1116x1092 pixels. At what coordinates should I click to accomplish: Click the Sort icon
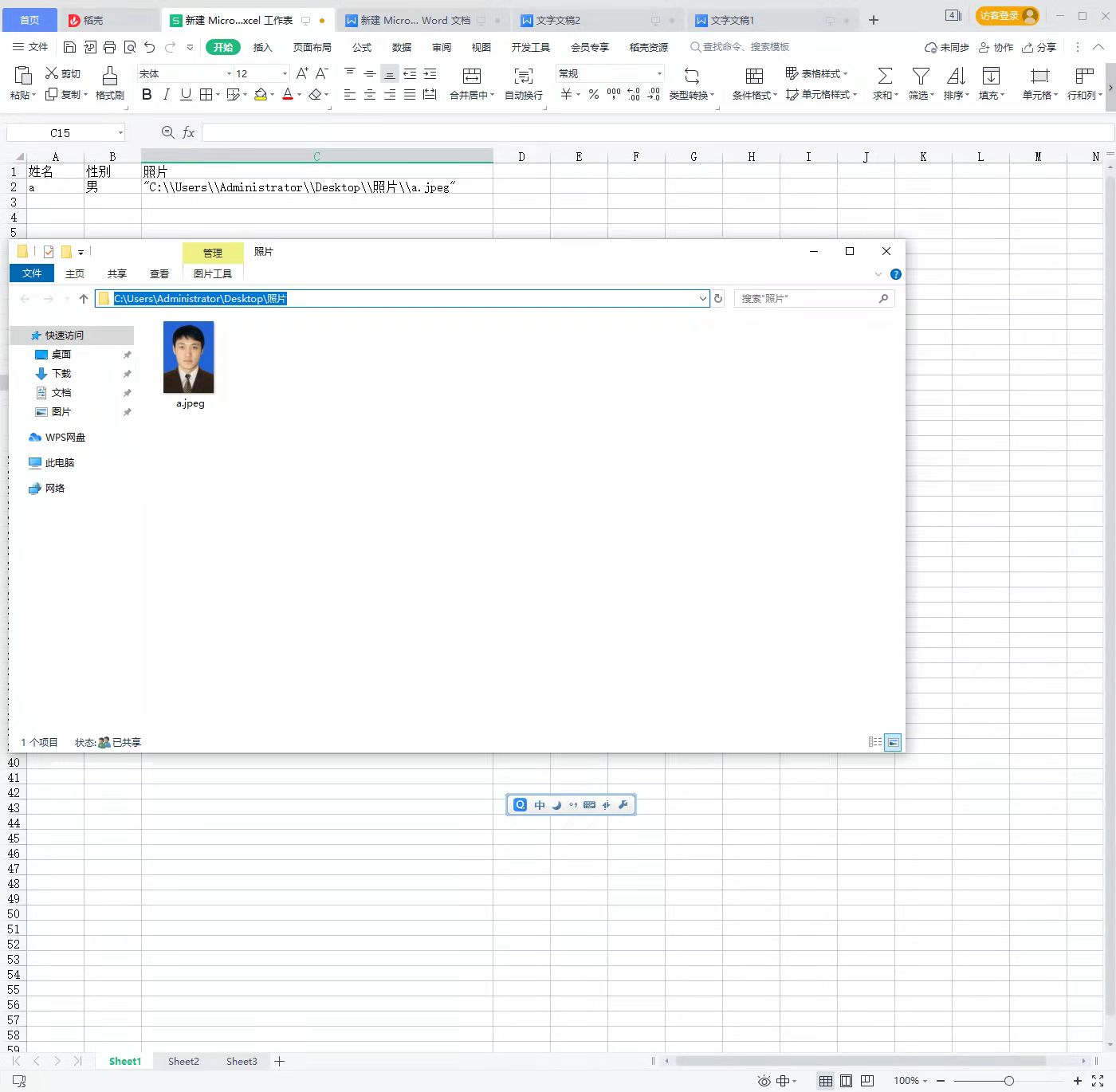pos(956,76)
